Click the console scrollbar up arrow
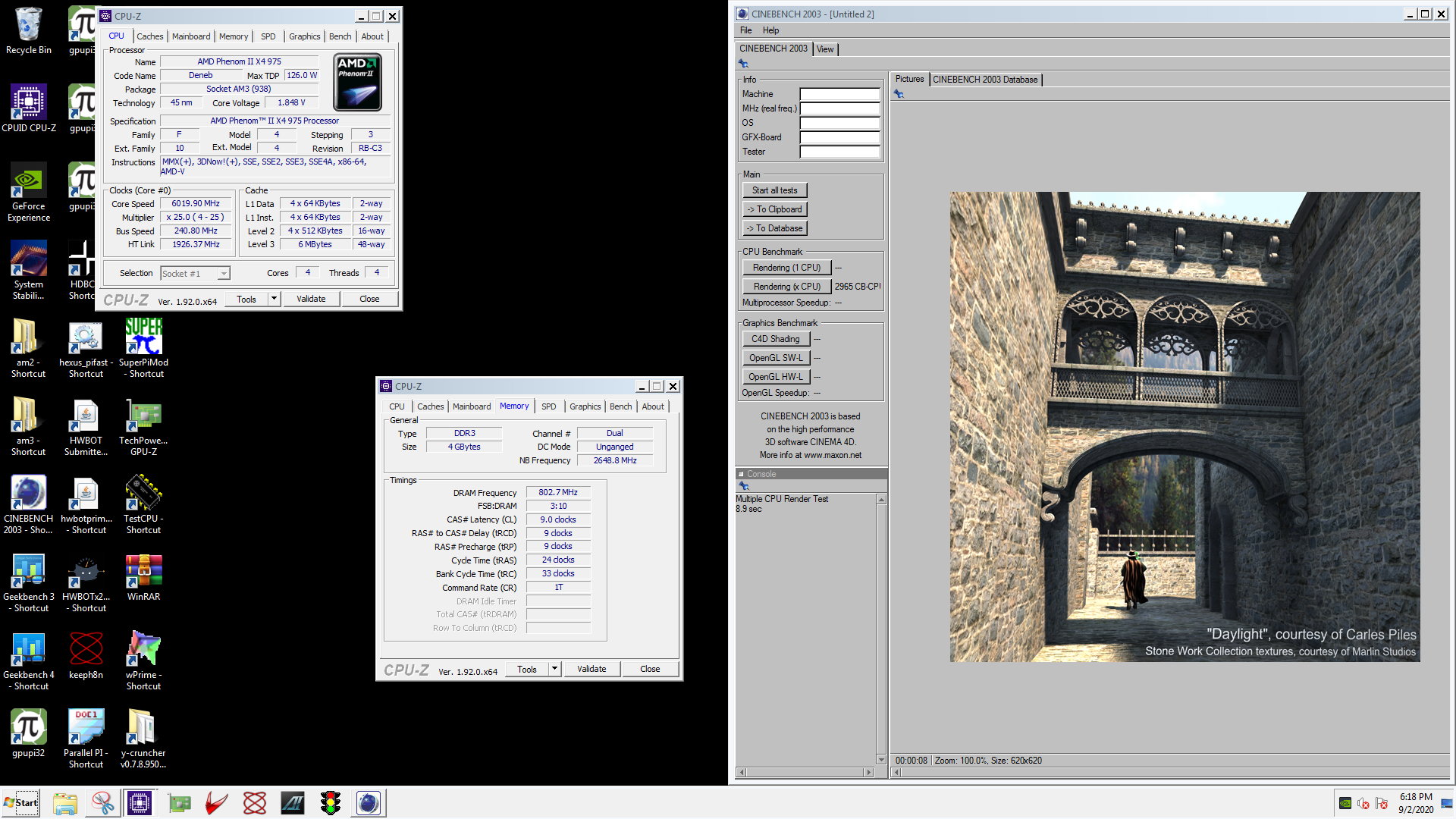The image size is (1456, 819). click(x=881, y=500)
